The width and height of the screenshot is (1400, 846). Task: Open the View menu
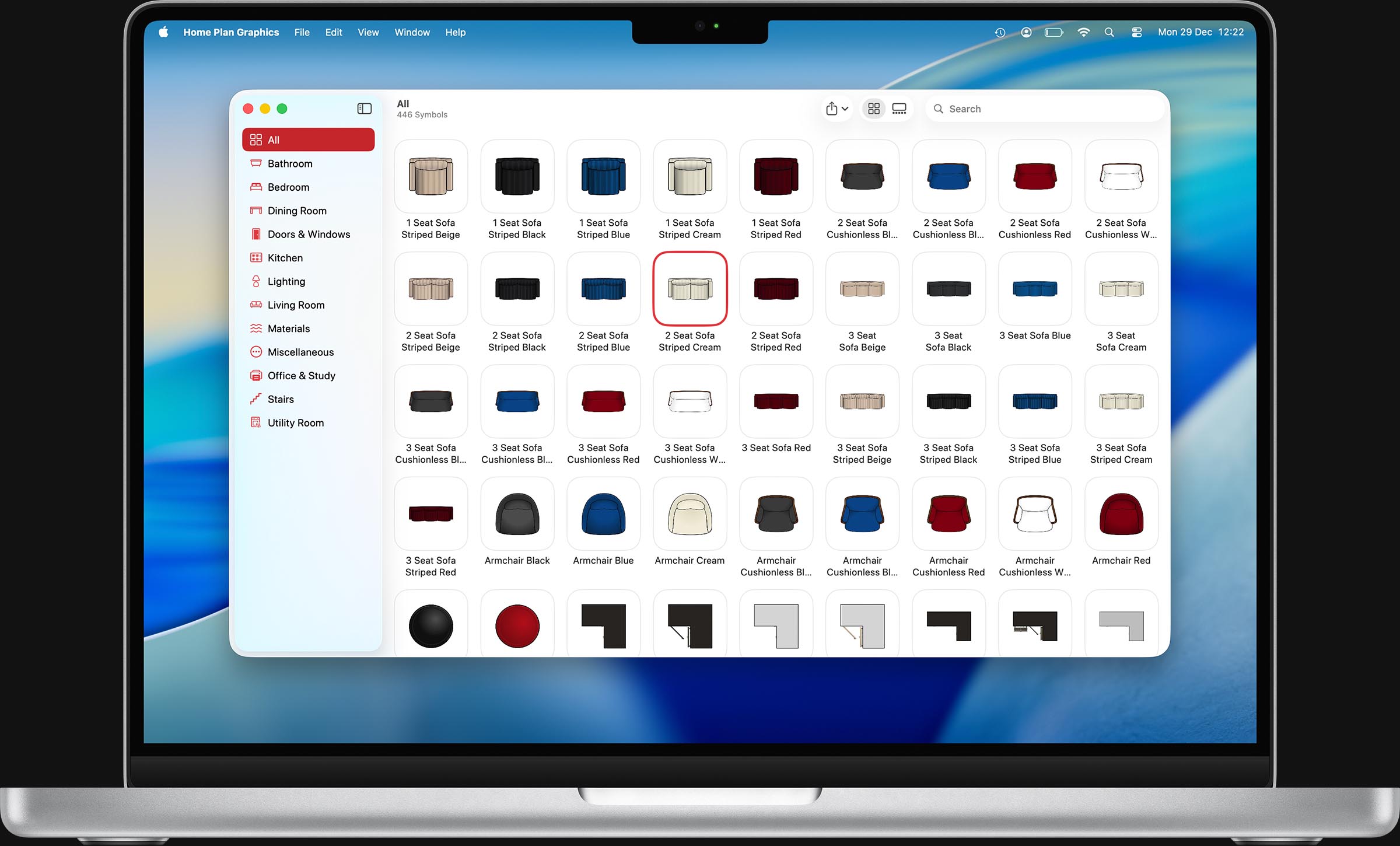[368, 32]
